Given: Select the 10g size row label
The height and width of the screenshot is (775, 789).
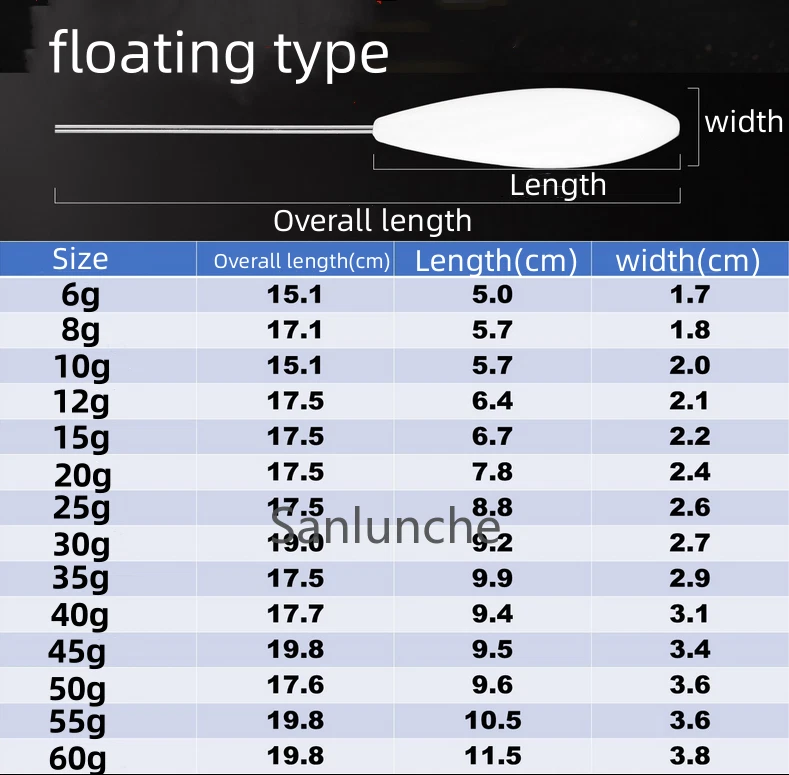Looking at the screenshot, I should click(x=82, y=366).
